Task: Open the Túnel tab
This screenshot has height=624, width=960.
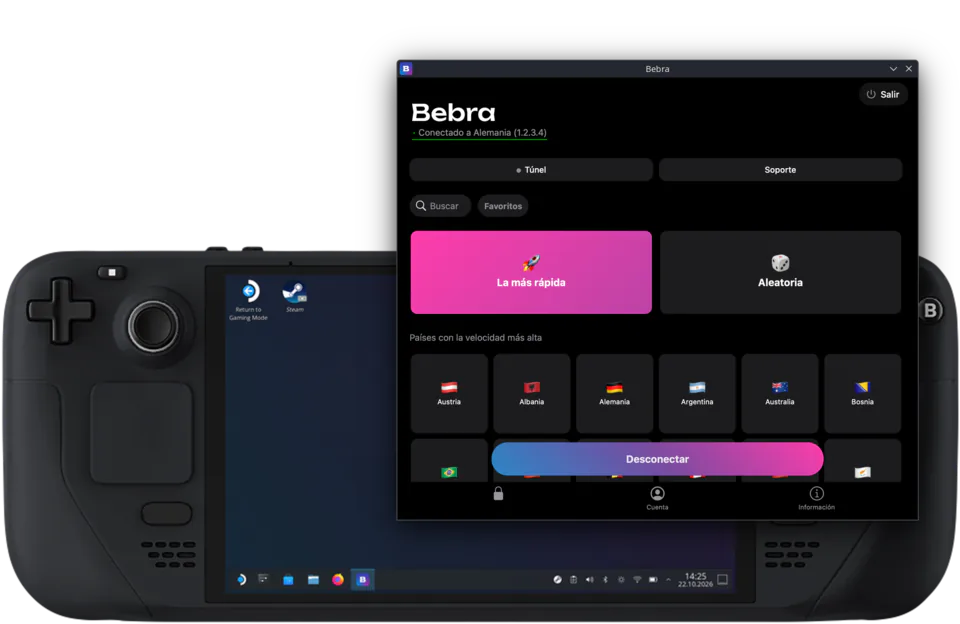Action: click(x=531, y=170)
